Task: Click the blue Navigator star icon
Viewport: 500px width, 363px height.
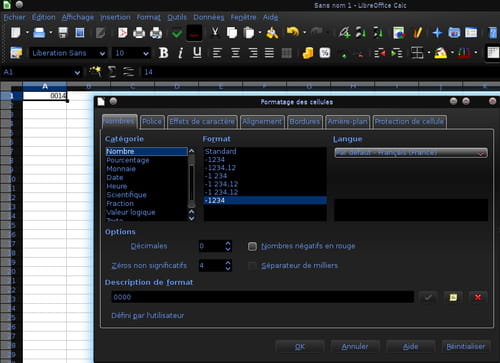Action: pos(437,33)
